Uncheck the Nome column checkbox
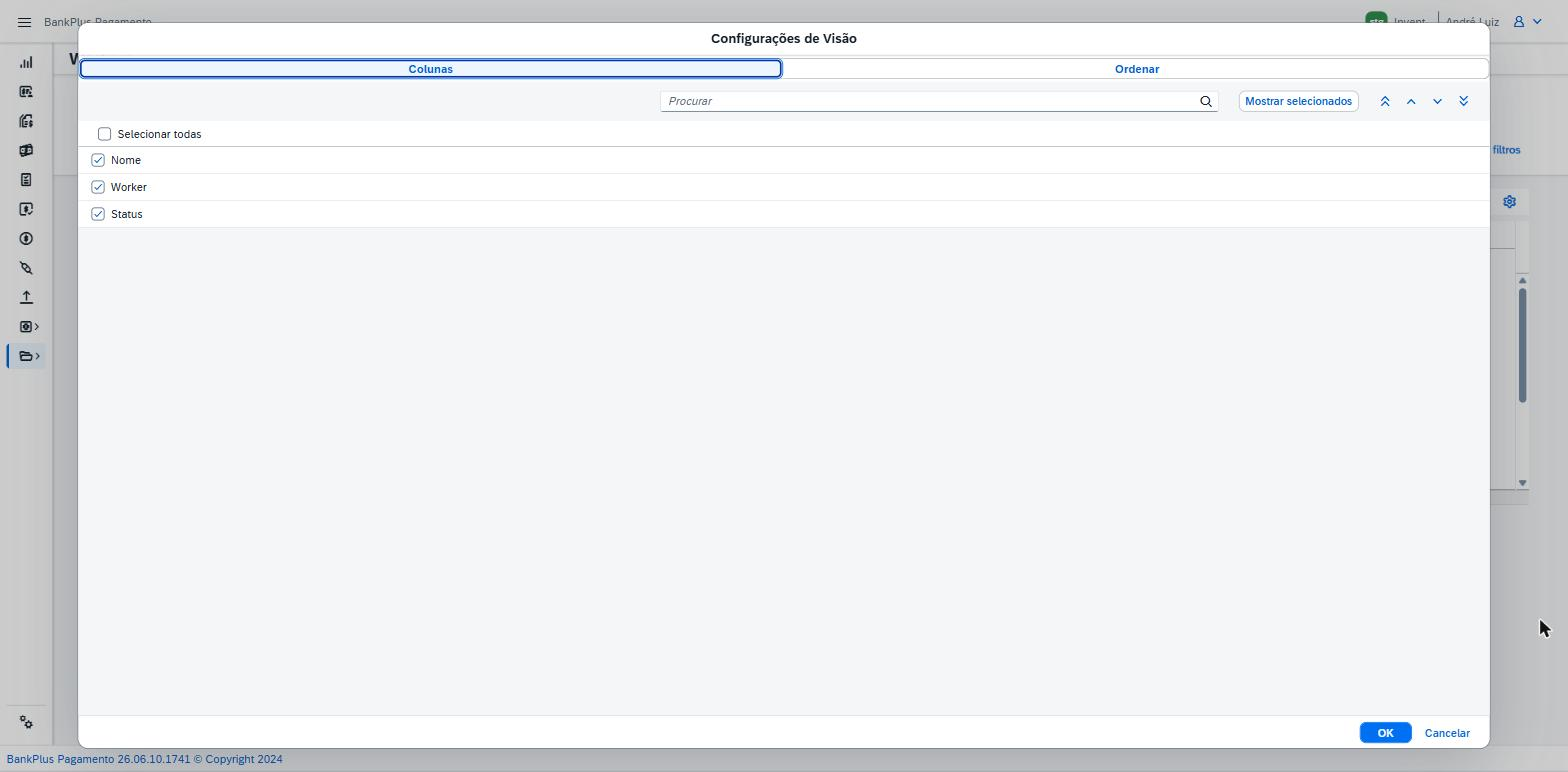This screenshot has height=772, width=1568. (98, 160)
